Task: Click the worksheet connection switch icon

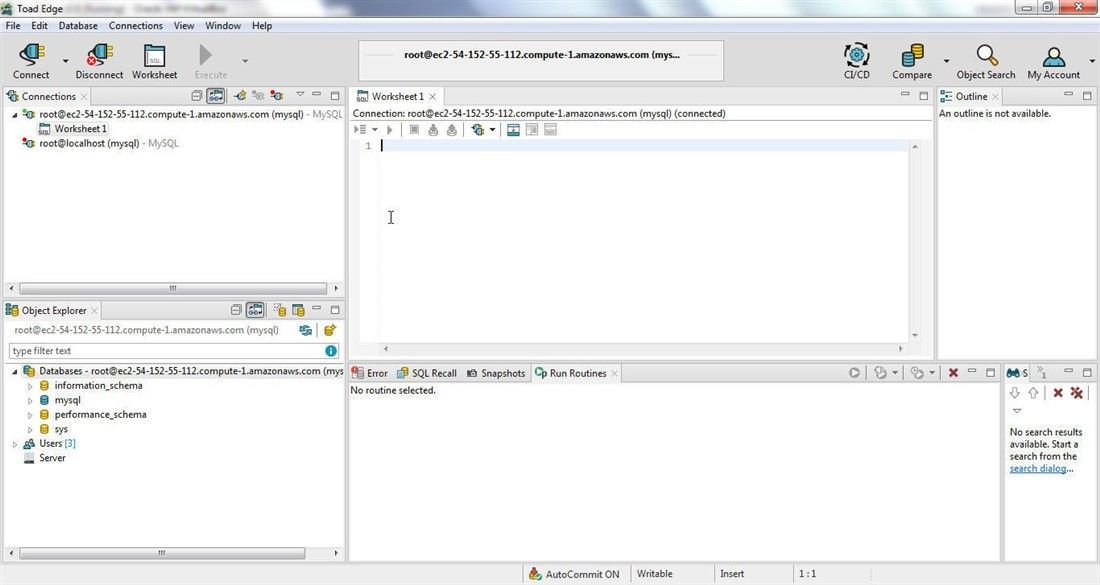Action: (478, 129)
